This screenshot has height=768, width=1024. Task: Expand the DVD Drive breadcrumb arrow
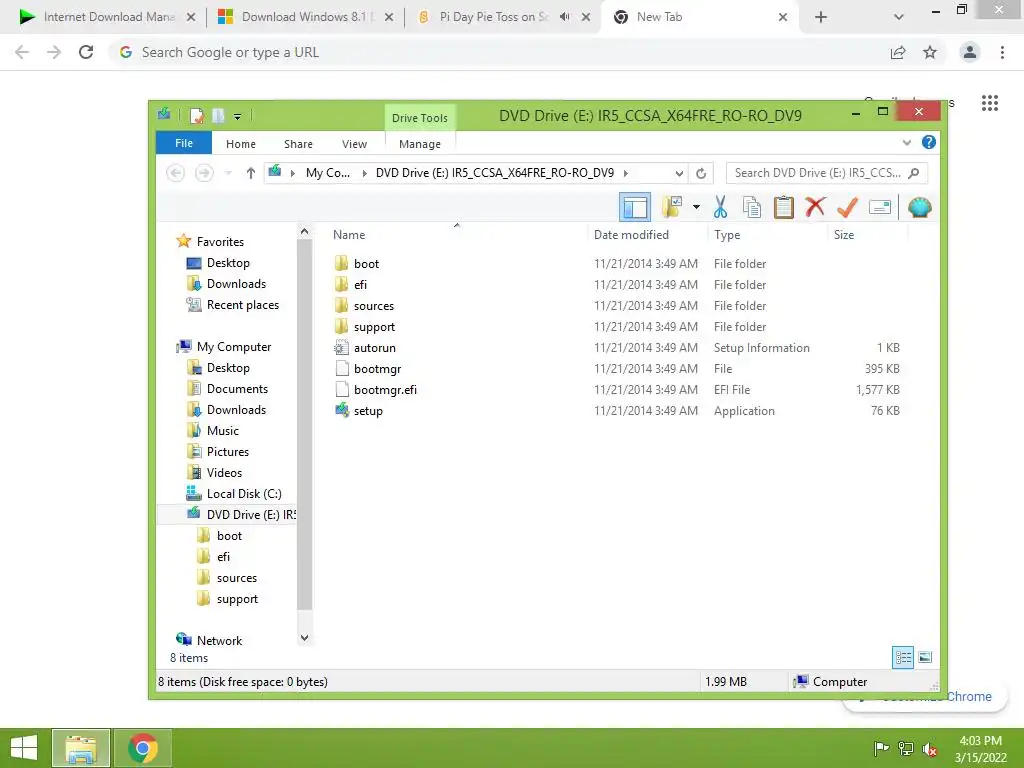click(x=626, y=173)
